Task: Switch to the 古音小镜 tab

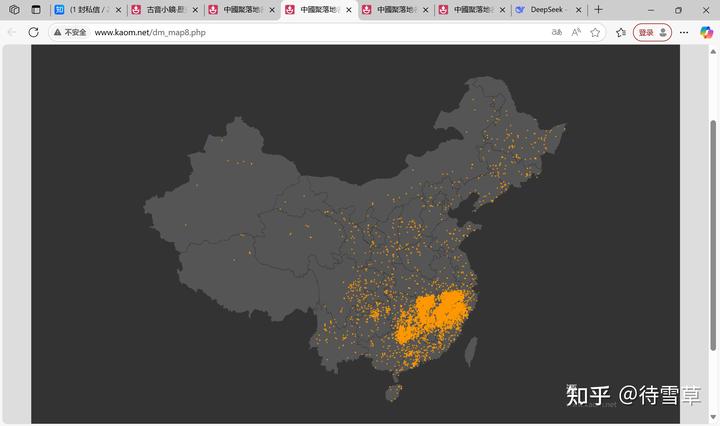Action: pos(164,9)
